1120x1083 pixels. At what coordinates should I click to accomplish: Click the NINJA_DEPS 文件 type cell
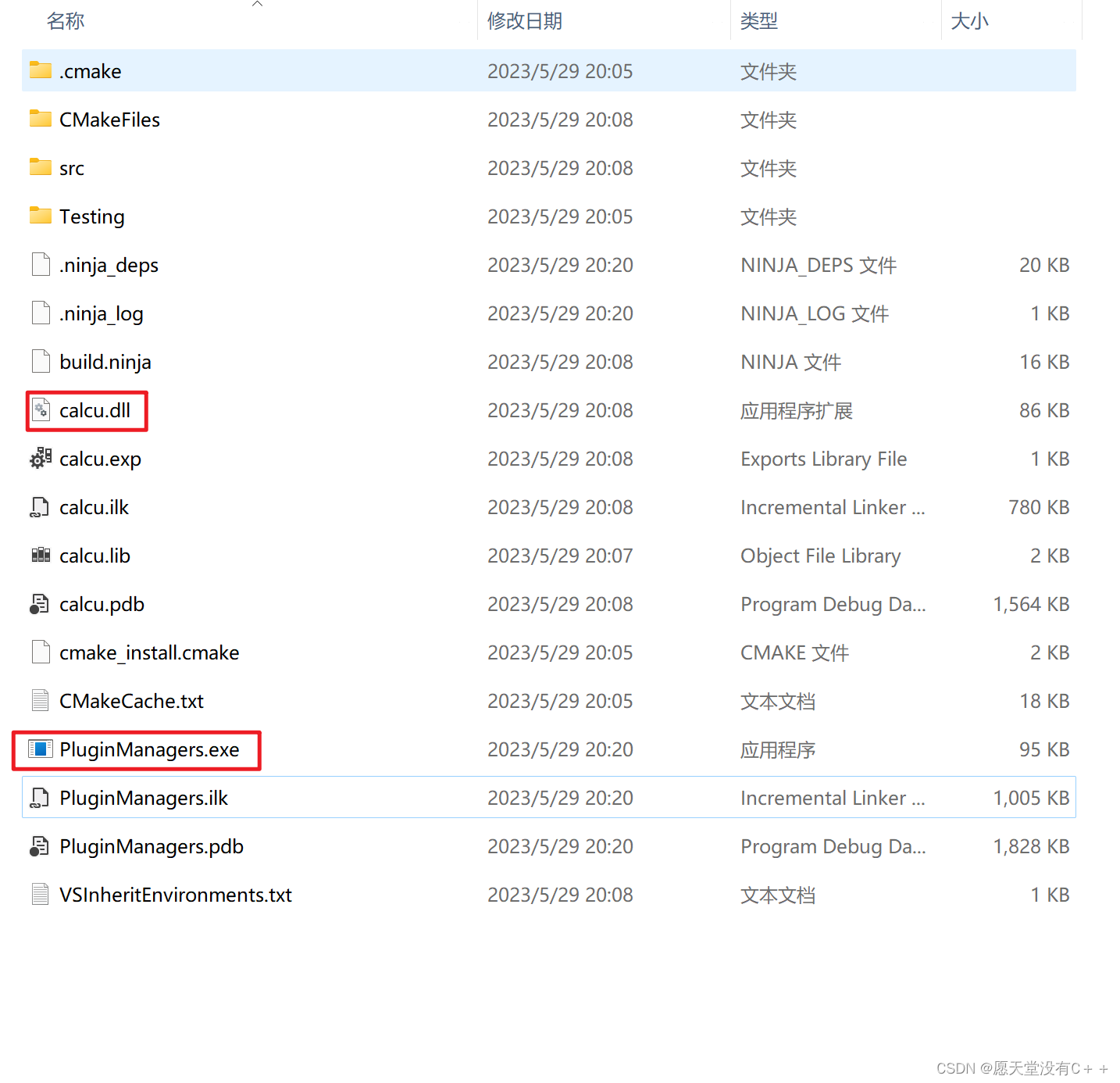[819, 265]
